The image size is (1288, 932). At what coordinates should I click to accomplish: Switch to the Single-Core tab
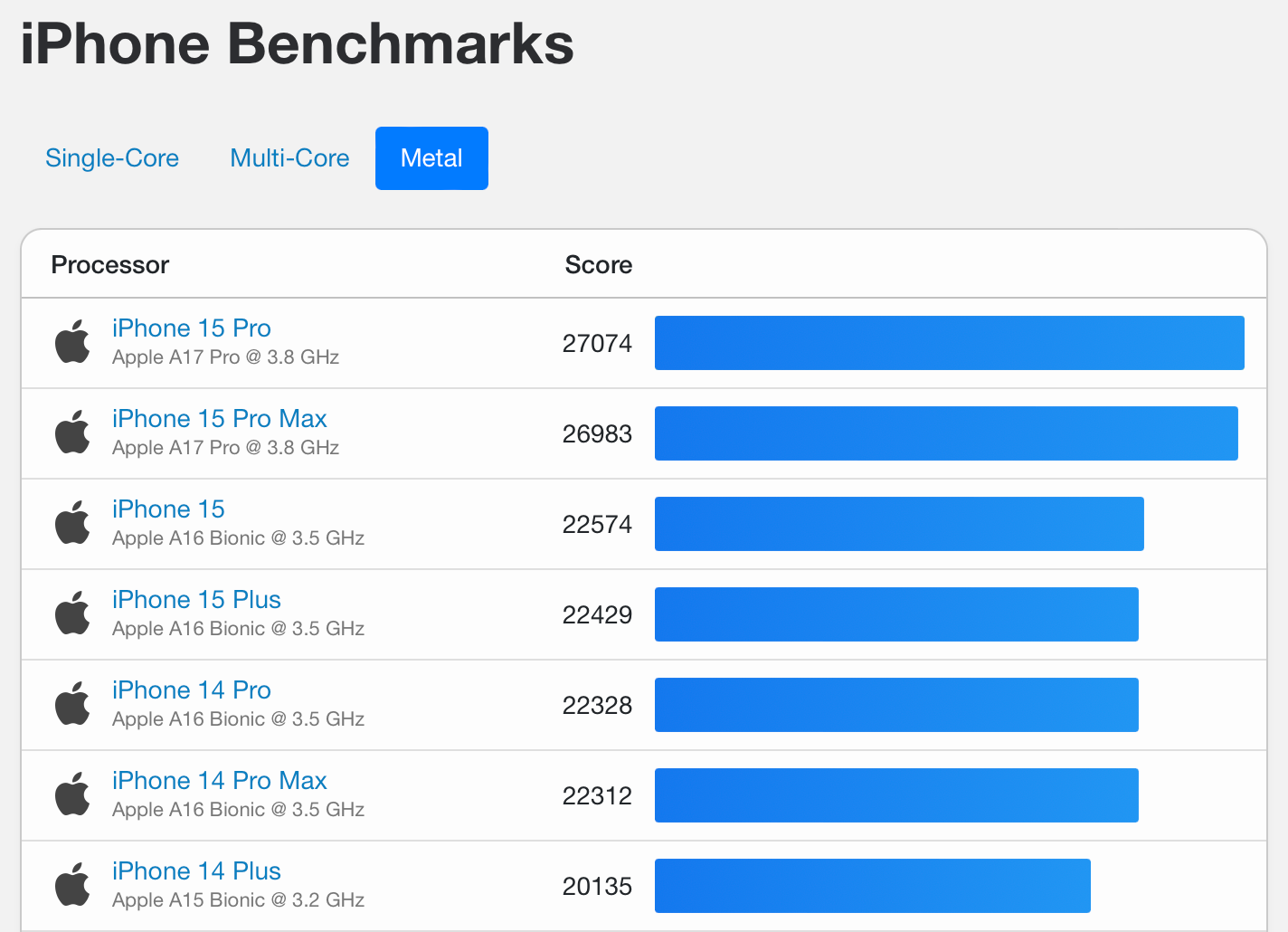click(112, 158)
